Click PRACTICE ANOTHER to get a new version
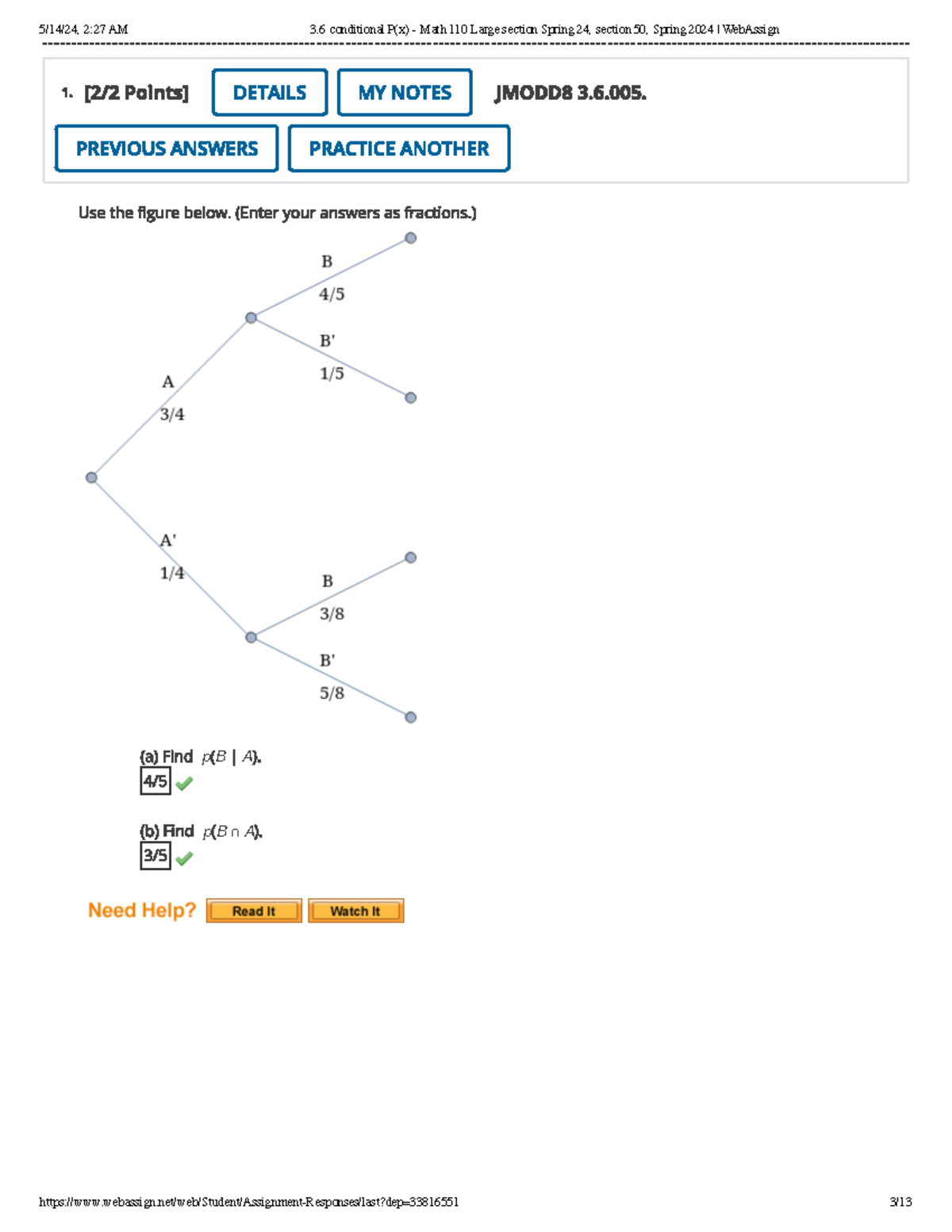The height and width of the screenshot is (1232, 952). [x=398, y=148]
